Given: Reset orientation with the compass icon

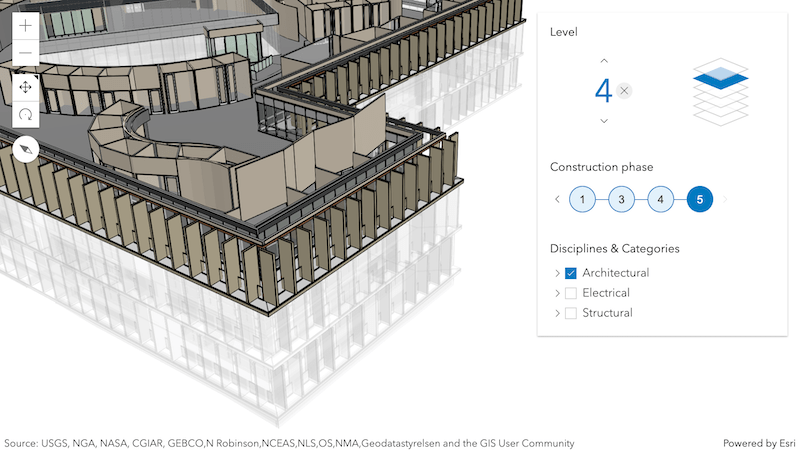Looking at the screenshot, I should pyautogui.click(x=26, y=149).
